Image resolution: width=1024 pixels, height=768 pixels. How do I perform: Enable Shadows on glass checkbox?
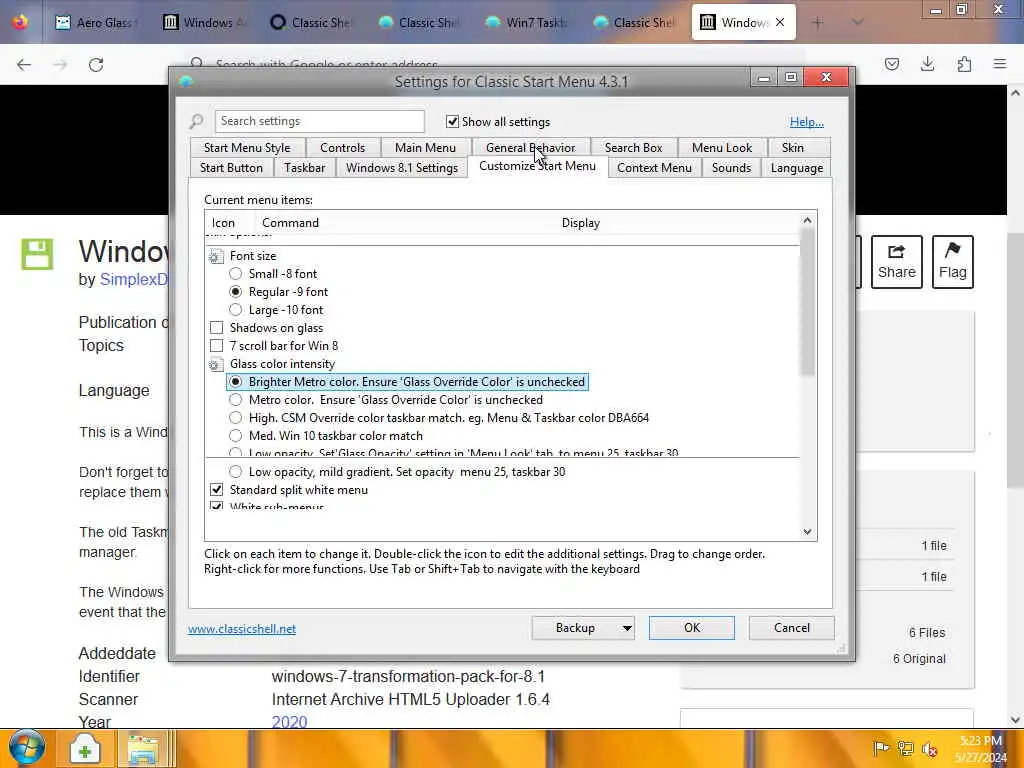coord(216,328)
